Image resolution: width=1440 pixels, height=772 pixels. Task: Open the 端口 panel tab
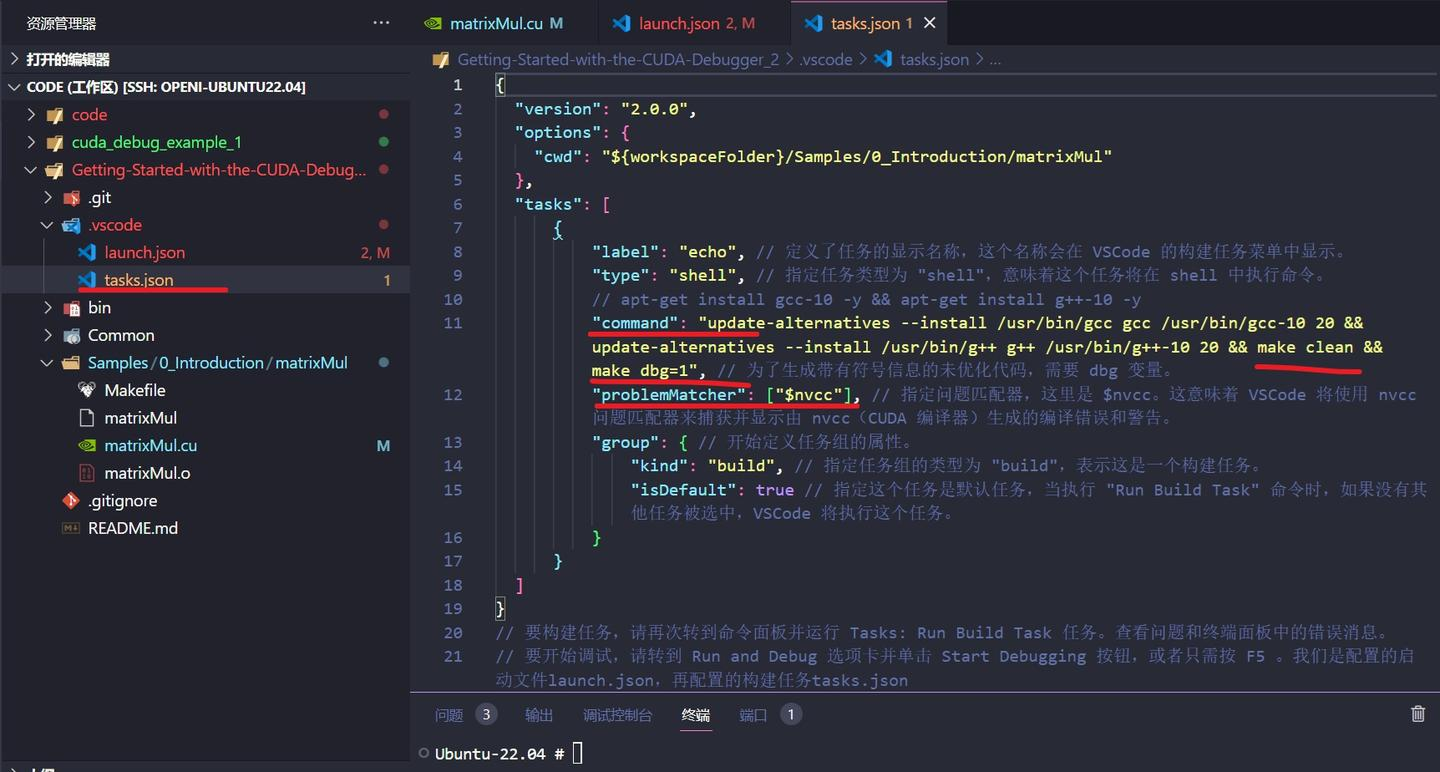(x=753, y=715)
